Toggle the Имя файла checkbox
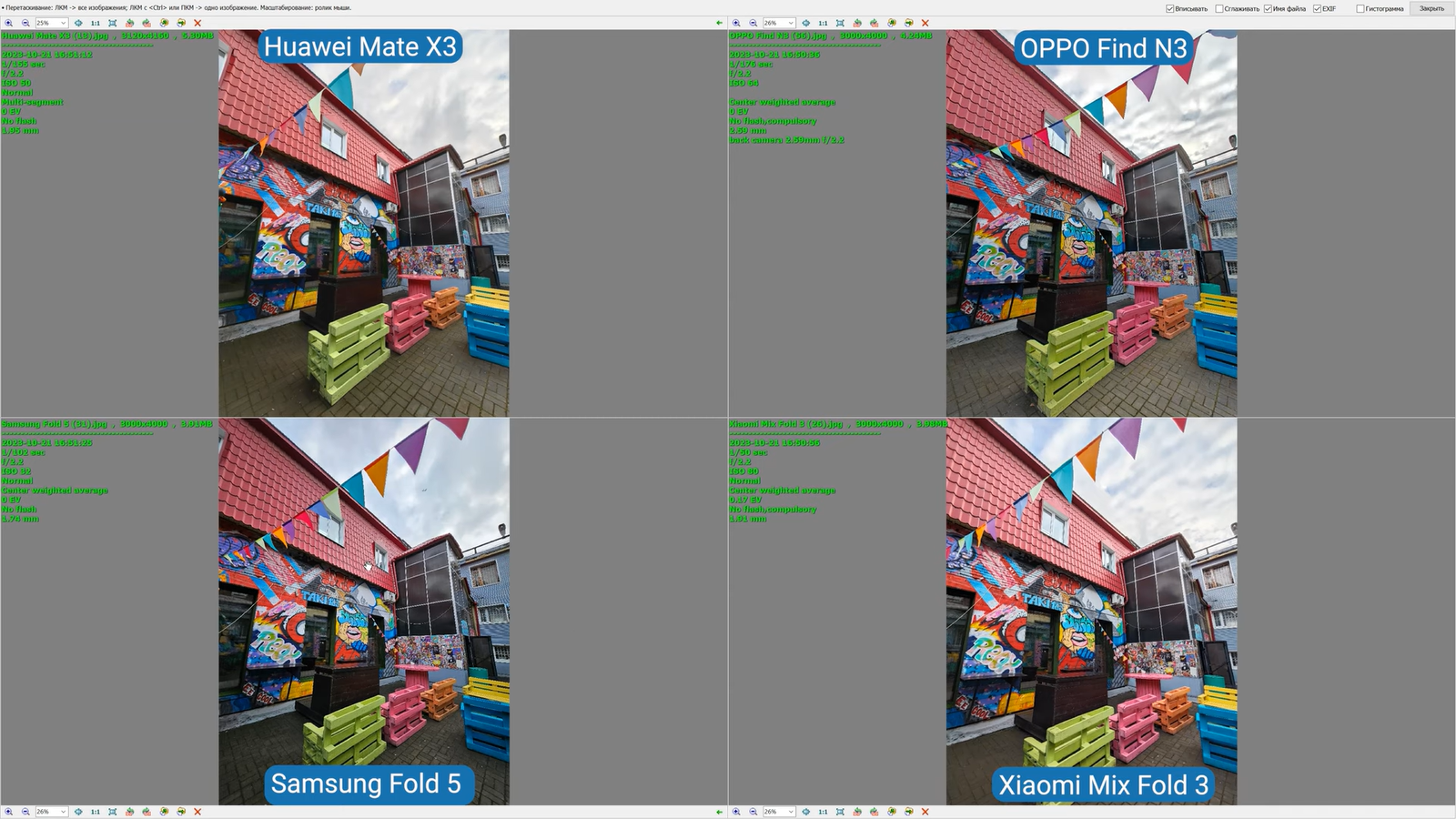This screenshot has width=1456, height=819. [1268, 8]
